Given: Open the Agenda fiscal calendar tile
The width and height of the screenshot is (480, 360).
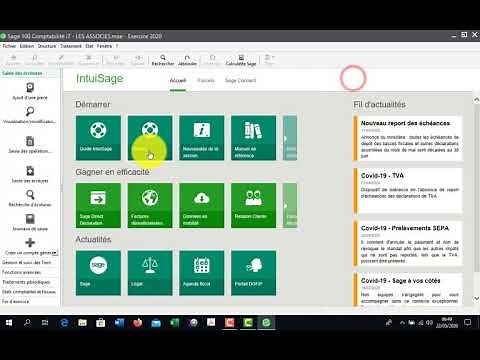Looking at the screenshot, I should coord(202,273).
